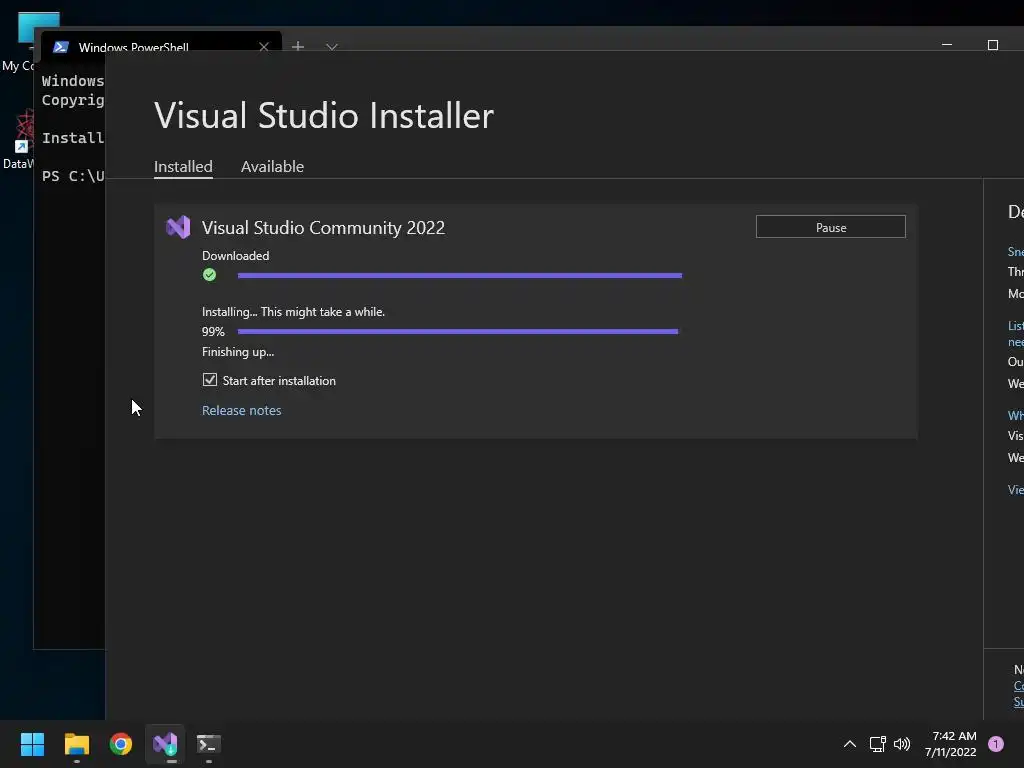Click the Visual Studio Installer heading
The image size is (1024, 768).
click(324, 116)
